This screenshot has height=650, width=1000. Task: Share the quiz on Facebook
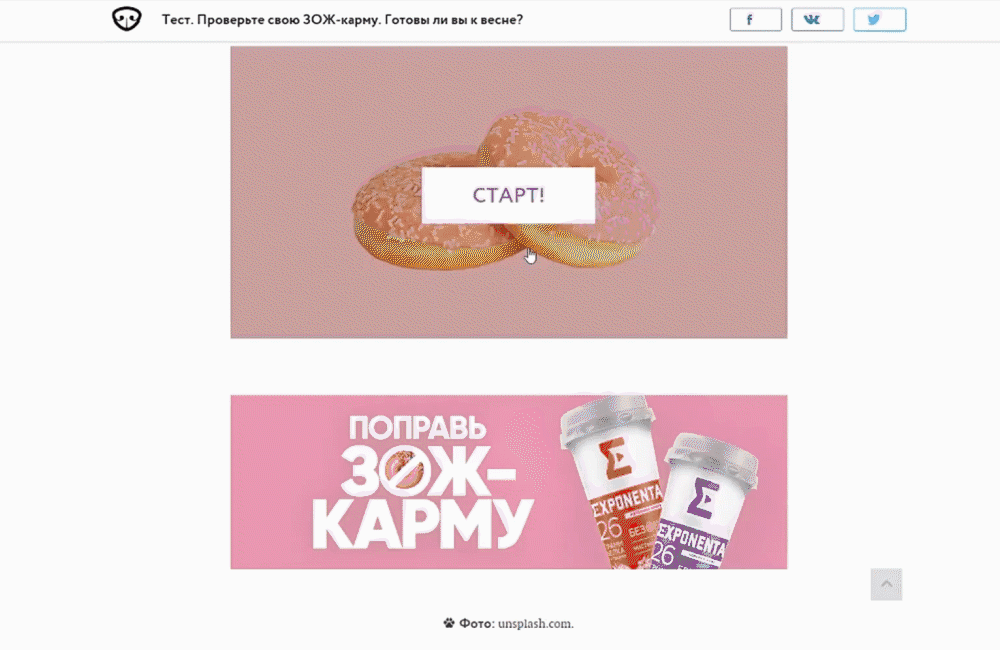point(756,20)
